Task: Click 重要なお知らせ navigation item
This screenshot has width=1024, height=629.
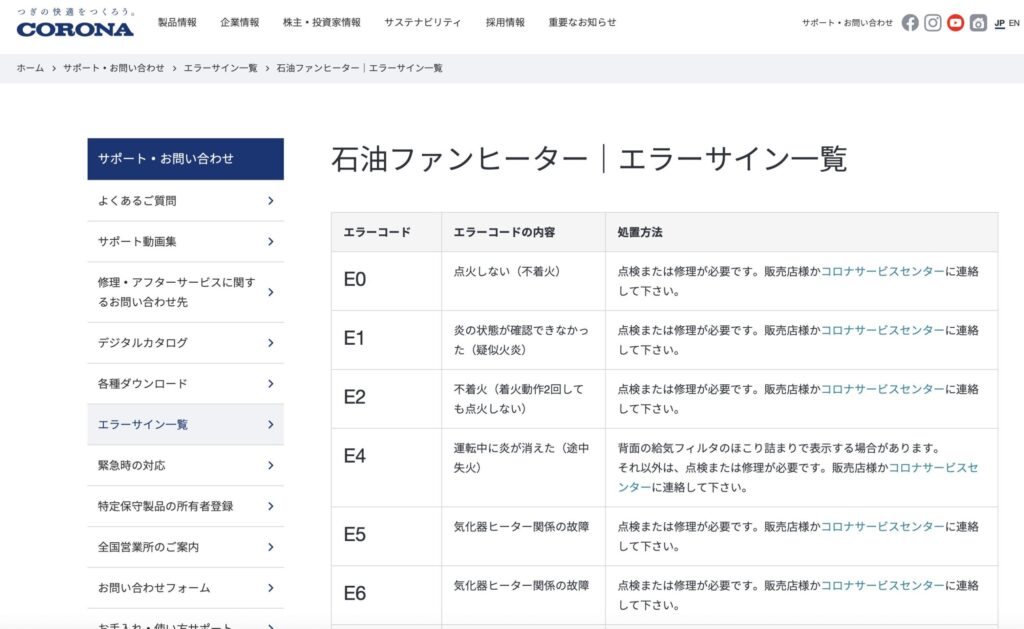Action: tap(584, 20)
